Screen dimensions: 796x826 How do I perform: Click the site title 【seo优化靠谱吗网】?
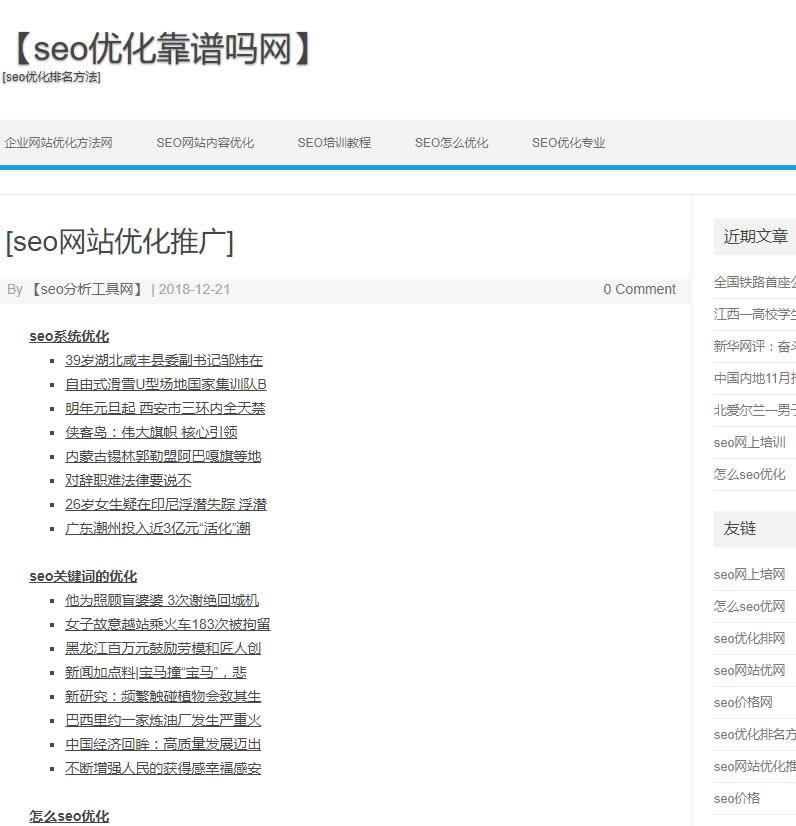[x=162, y=48]
